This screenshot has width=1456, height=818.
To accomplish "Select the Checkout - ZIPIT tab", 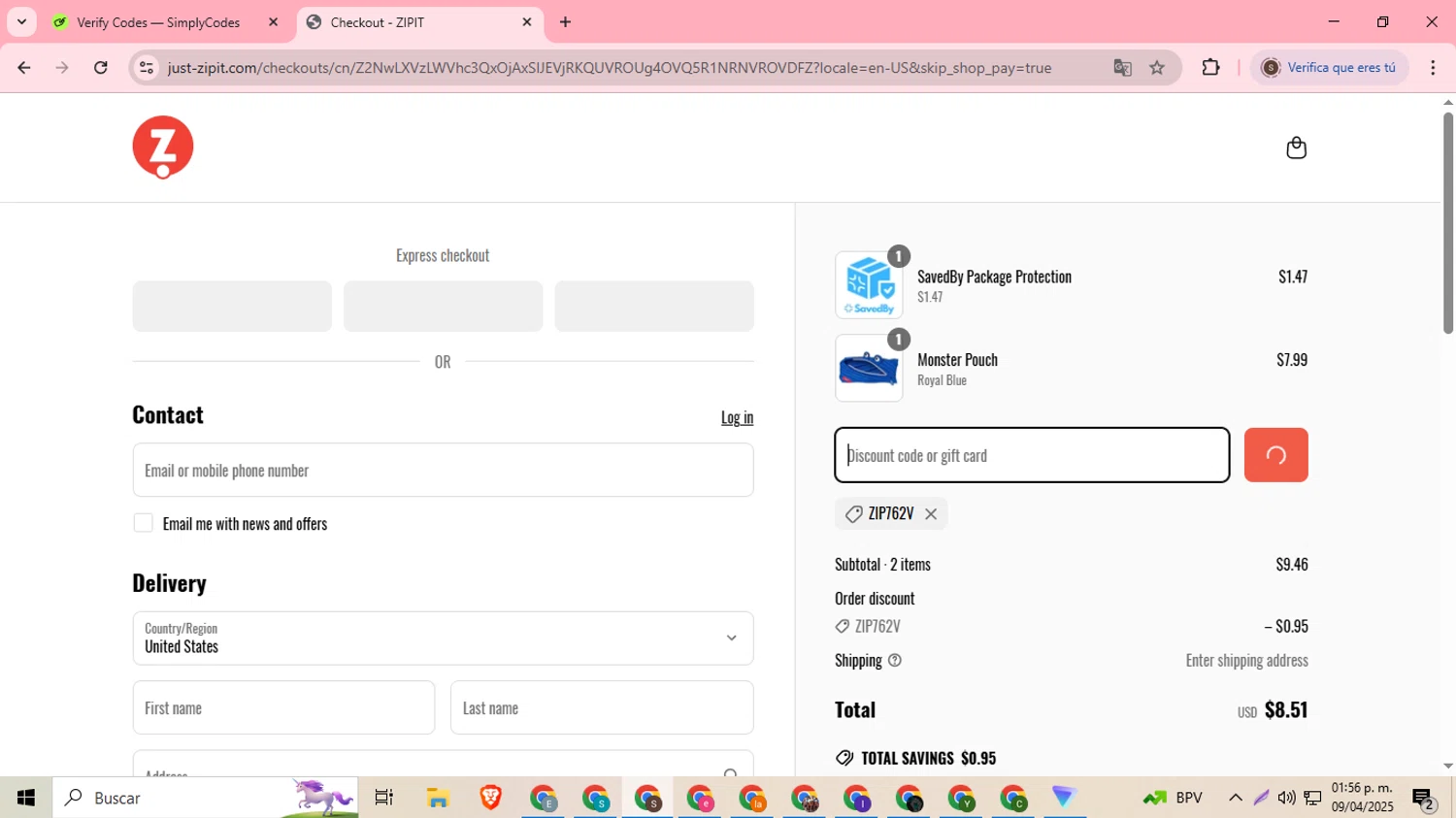I will pyautogui.click(x=417, y=22).
